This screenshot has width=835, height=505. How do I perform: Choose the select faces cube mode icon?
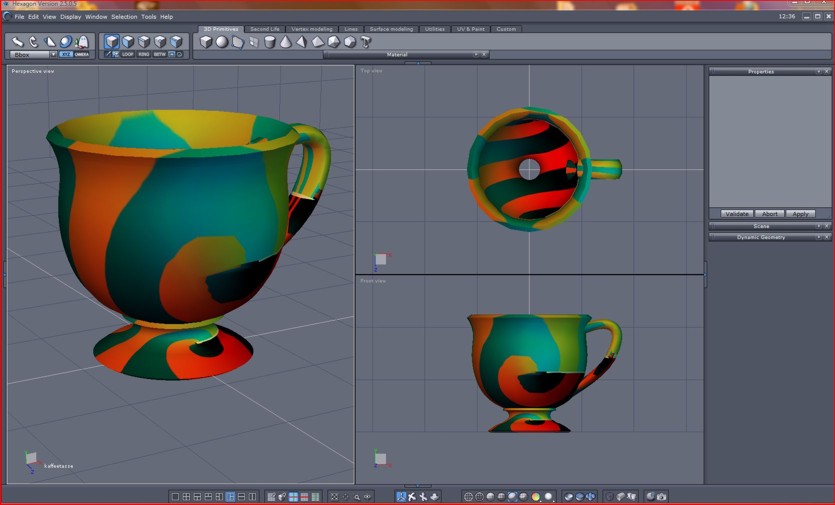(x=128, y=42)
